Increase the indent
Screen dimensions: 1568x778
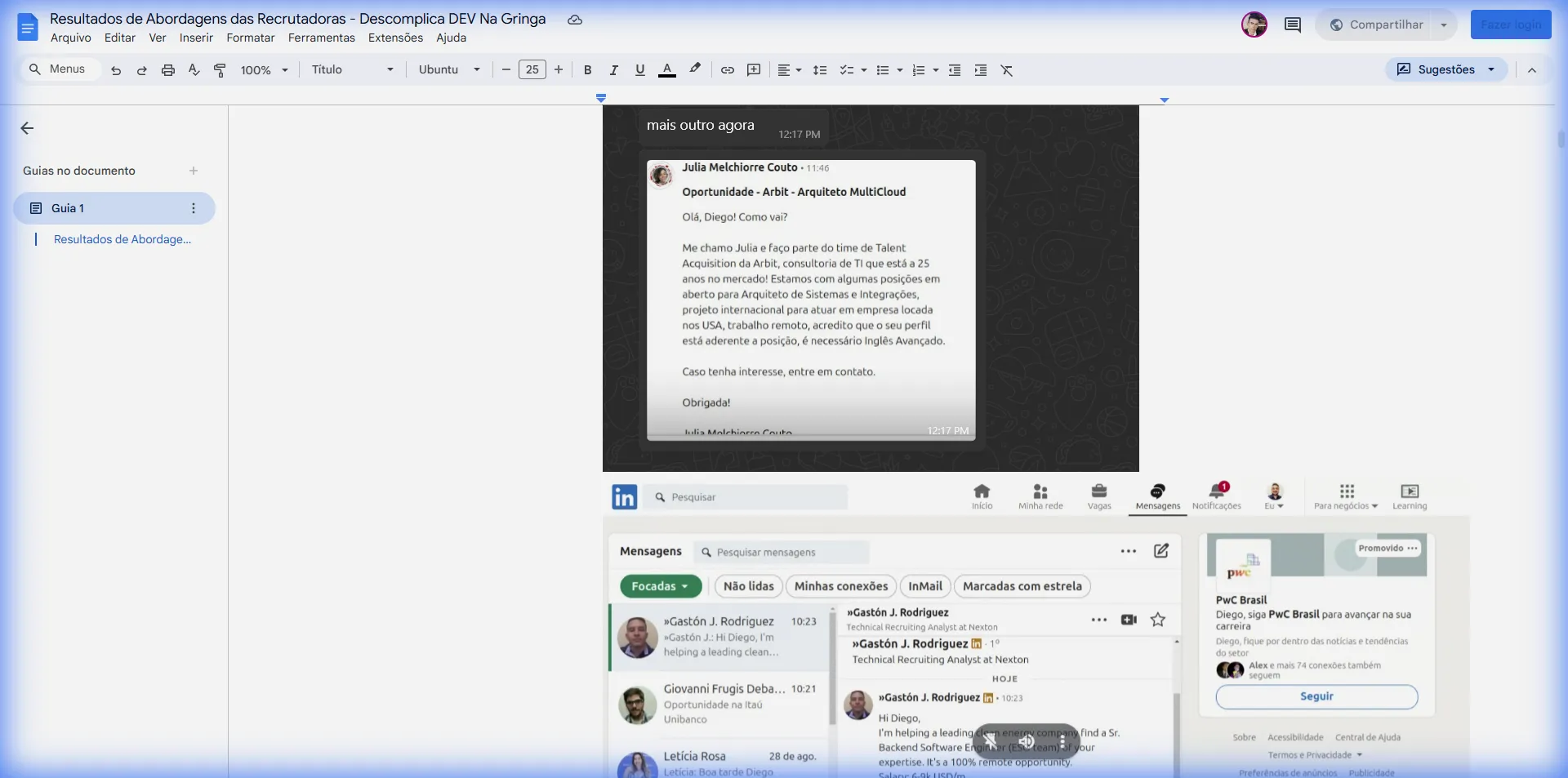(x=981, y=70)
